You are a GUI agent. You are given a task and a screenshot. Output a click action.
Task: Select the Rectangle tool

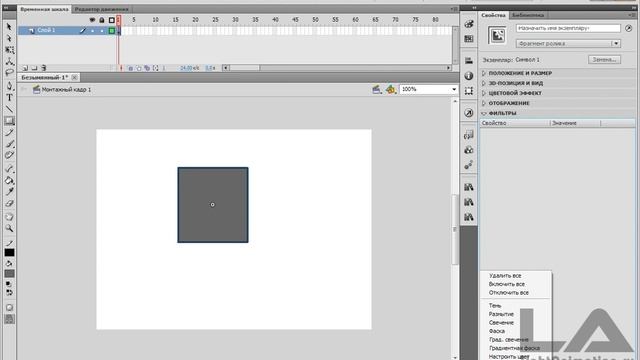(9, 121)
